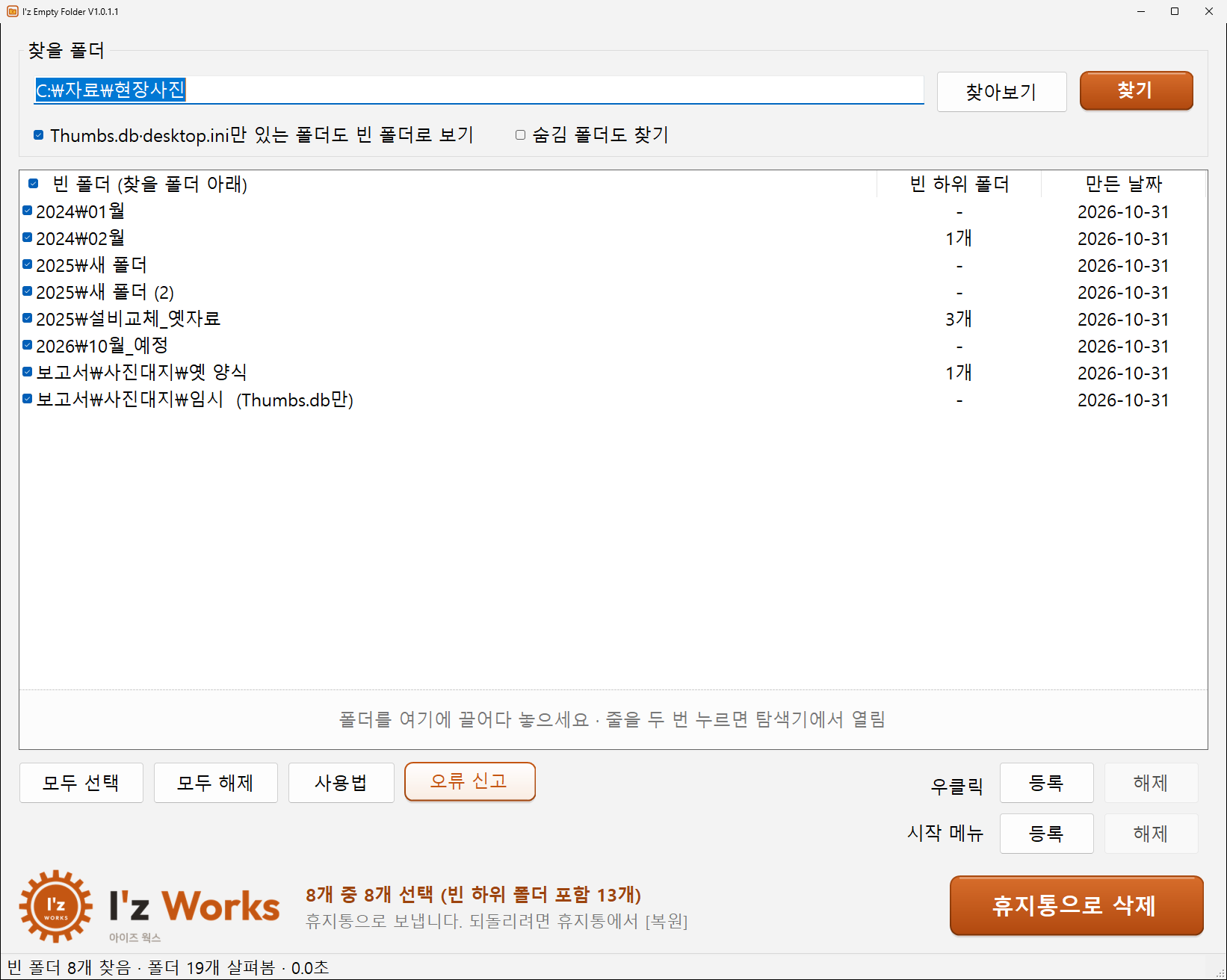The width and height of the screenshot is (1227, 980).
Task: Uncheck the 보고서₩사진대지₩옛 양식 checkbox
Action: pyautogui.click(x=27, y=373)
